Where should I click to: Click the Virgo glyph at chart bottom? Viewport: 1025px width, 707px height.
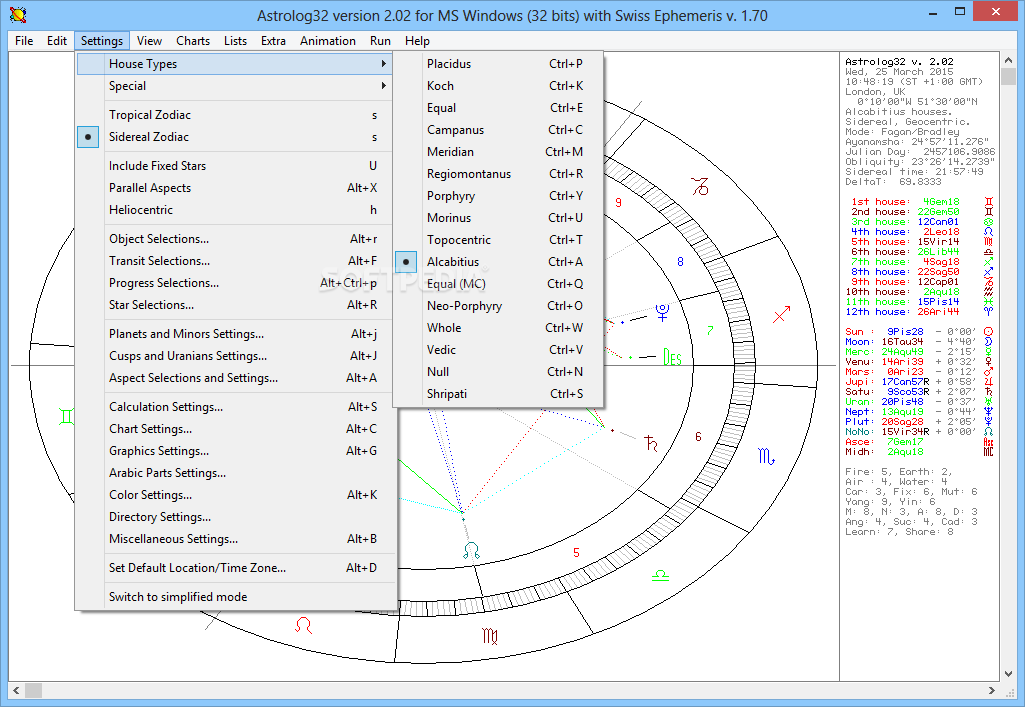coord(490,634)
